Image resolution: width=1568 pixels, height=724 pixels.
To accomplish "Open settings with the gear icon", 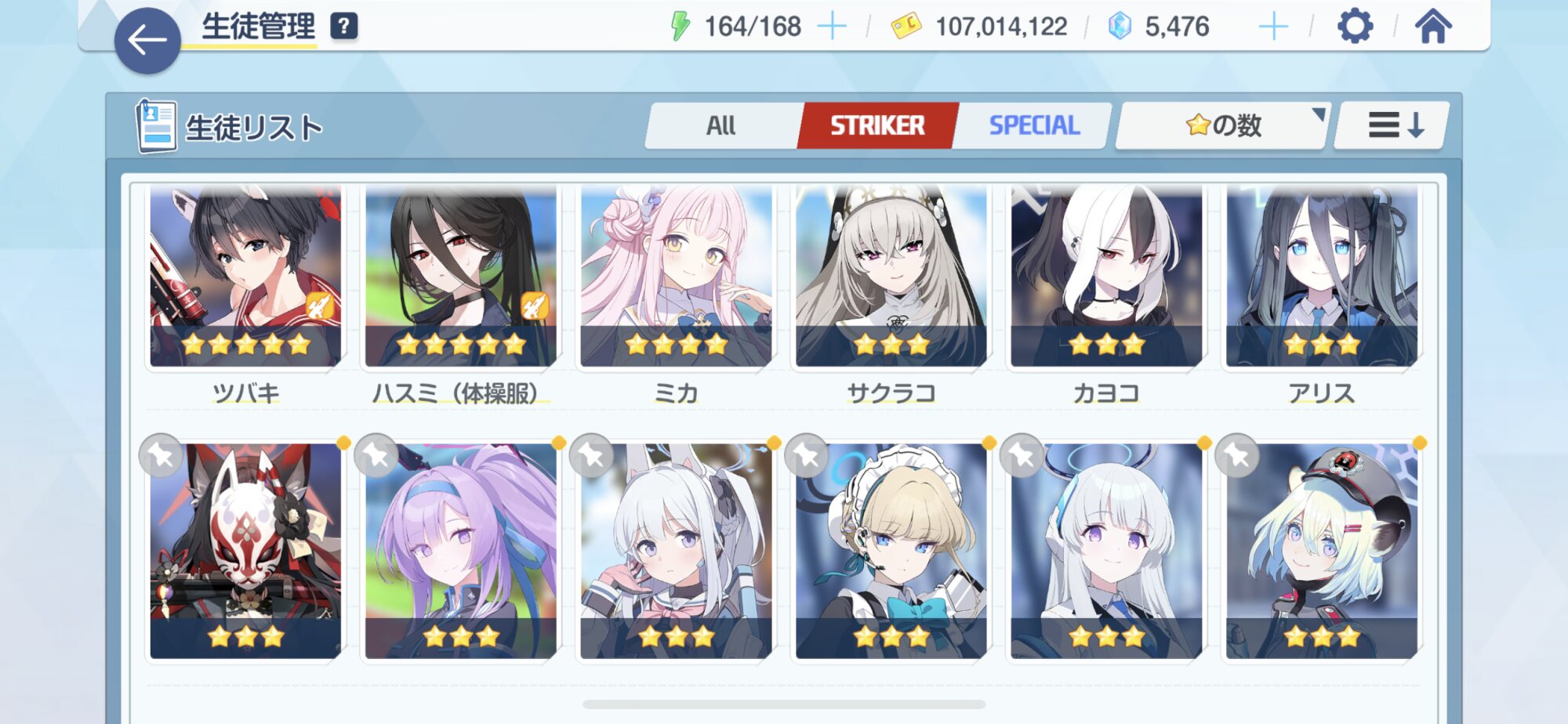I will (1355, 27).
